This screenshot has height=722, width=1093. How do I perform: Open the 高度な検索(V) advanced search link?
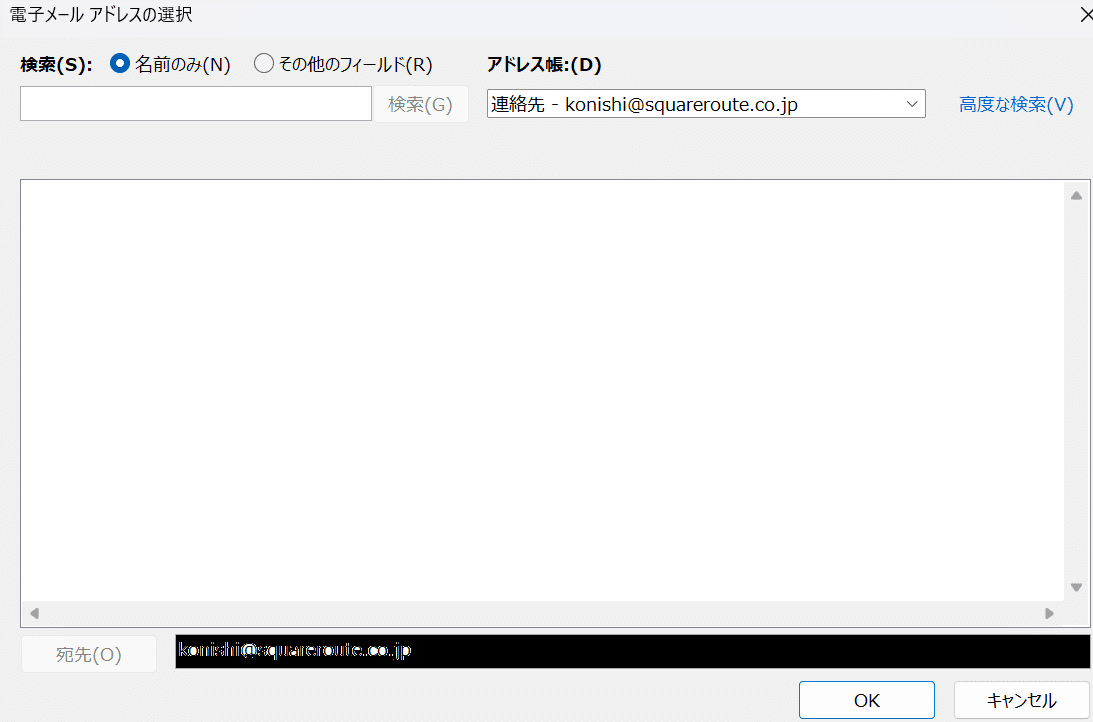coord(1016,105)
